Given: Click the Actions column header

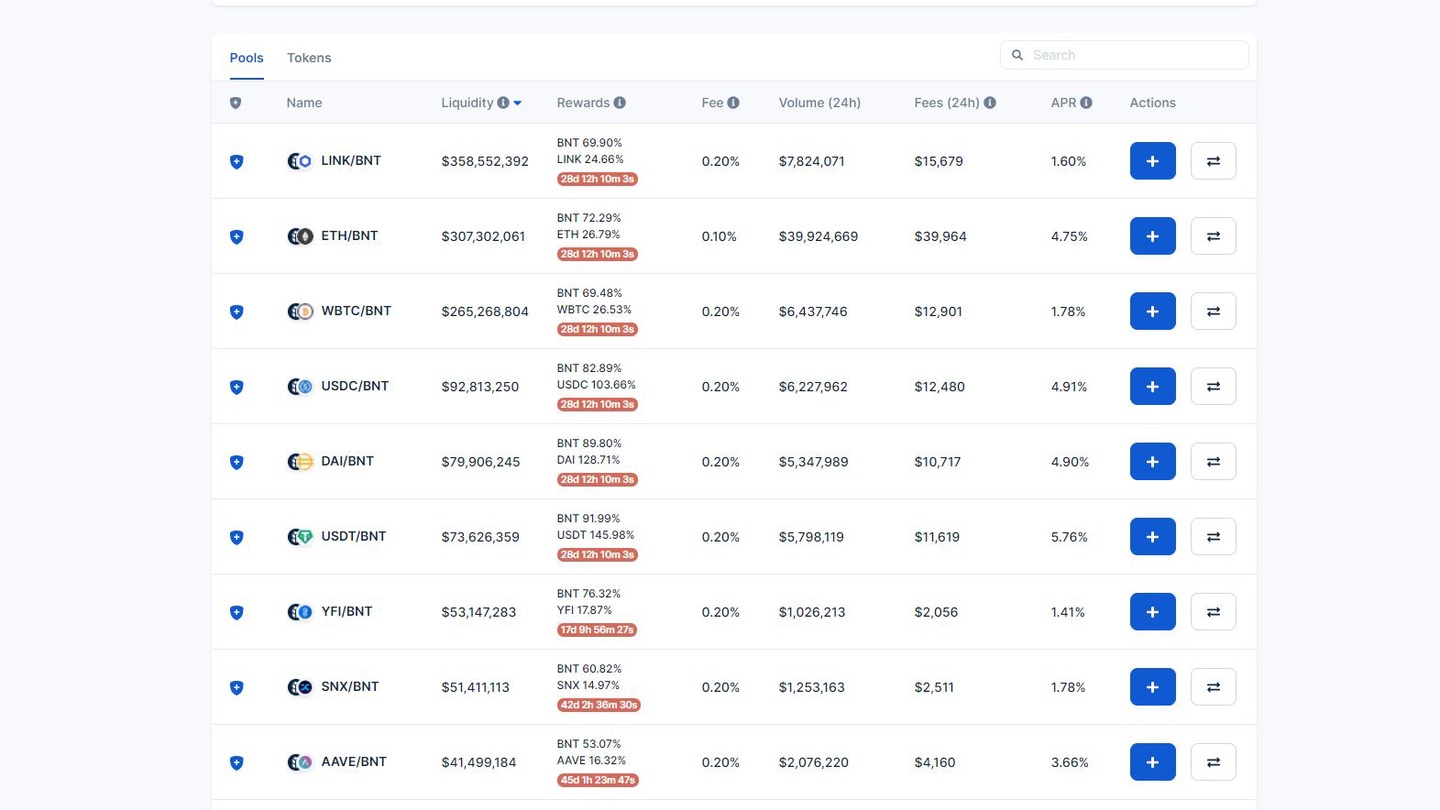Looking at the screenshot, I should pyautogui.click(x=1152, y=103).
